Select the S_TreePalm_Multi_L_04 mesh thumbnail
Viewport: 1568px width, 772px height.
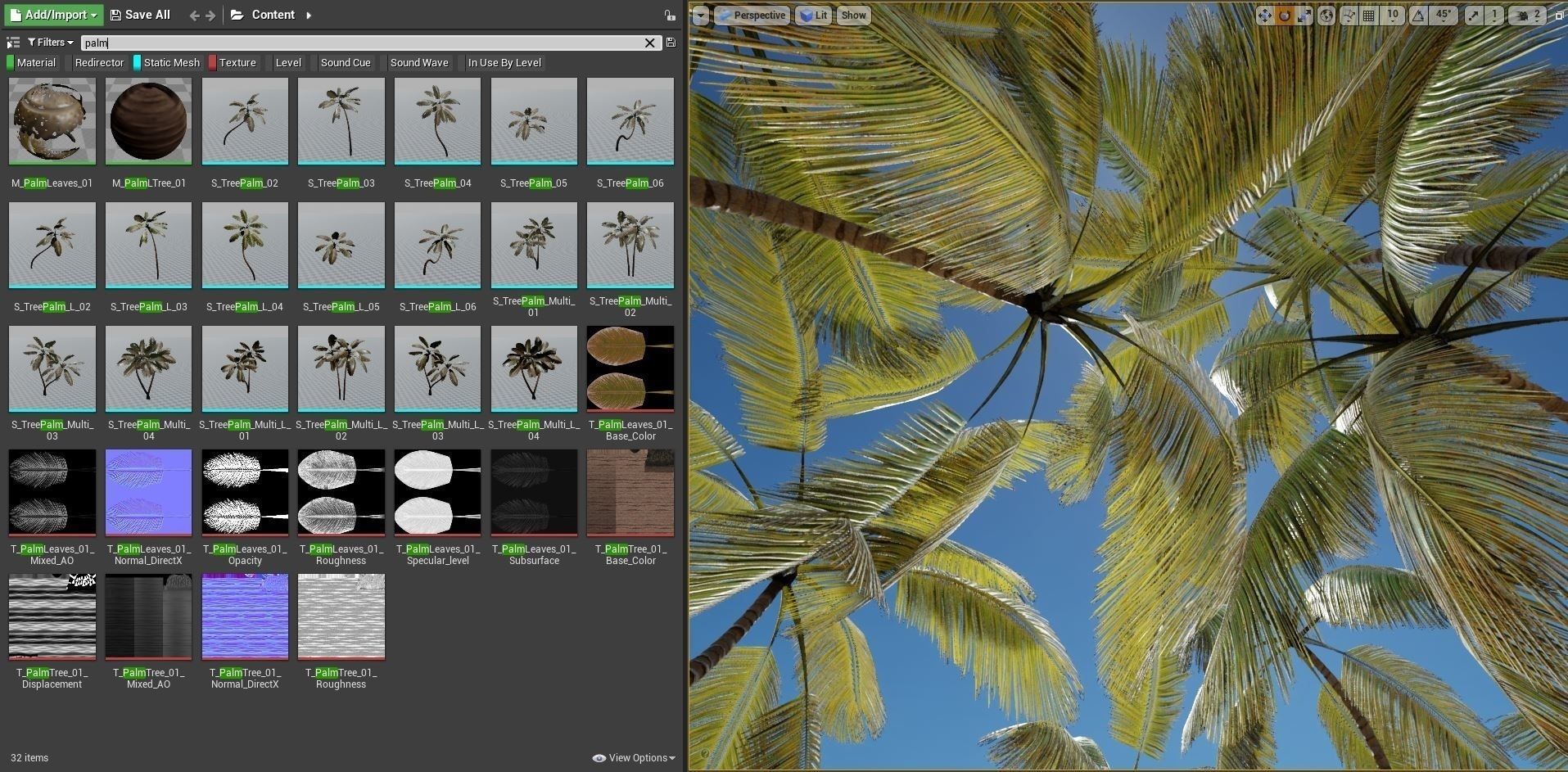[x=534, y=368]
